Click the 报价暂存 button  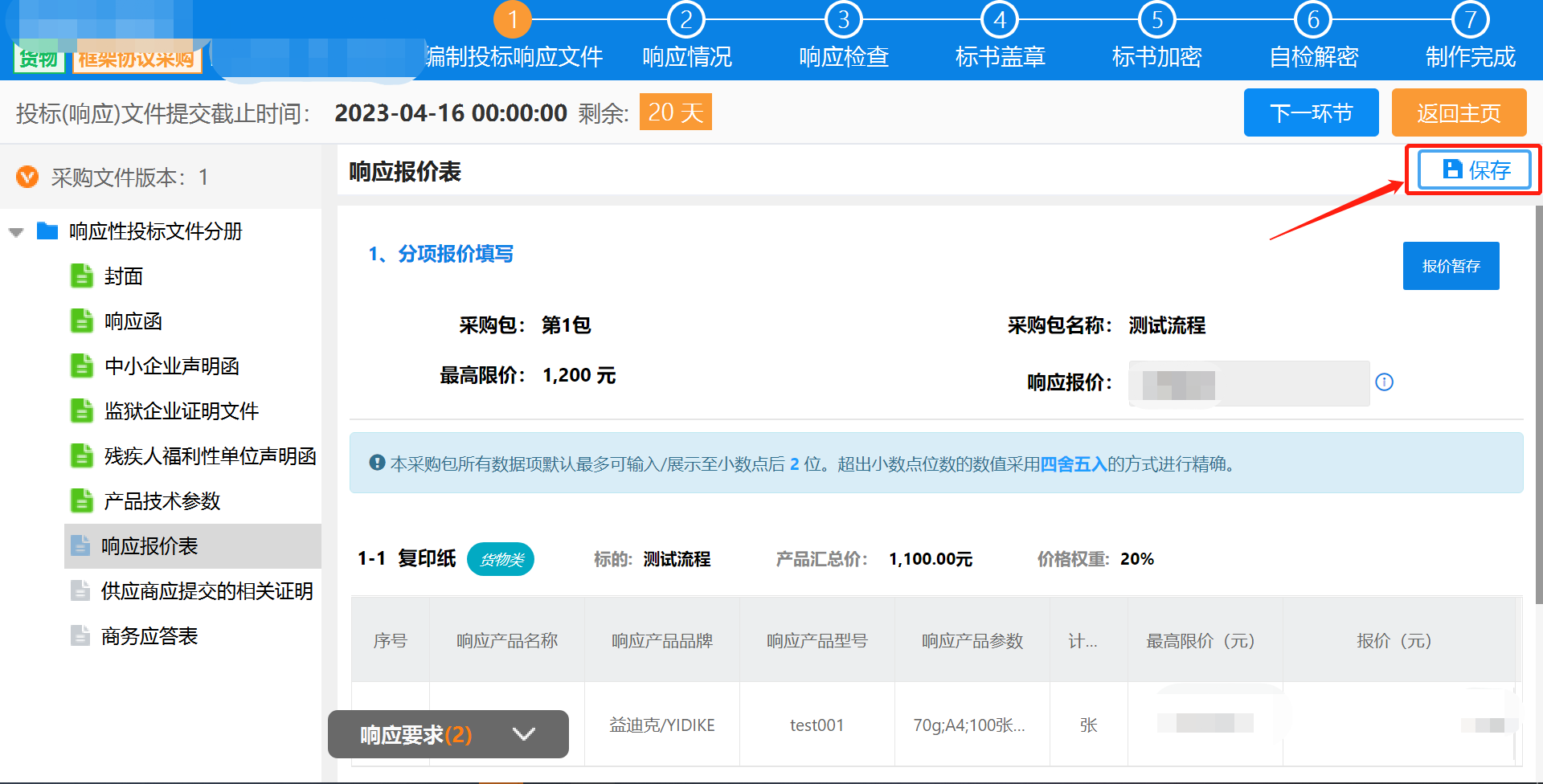pyautogui.click(x=1451, y=266)
